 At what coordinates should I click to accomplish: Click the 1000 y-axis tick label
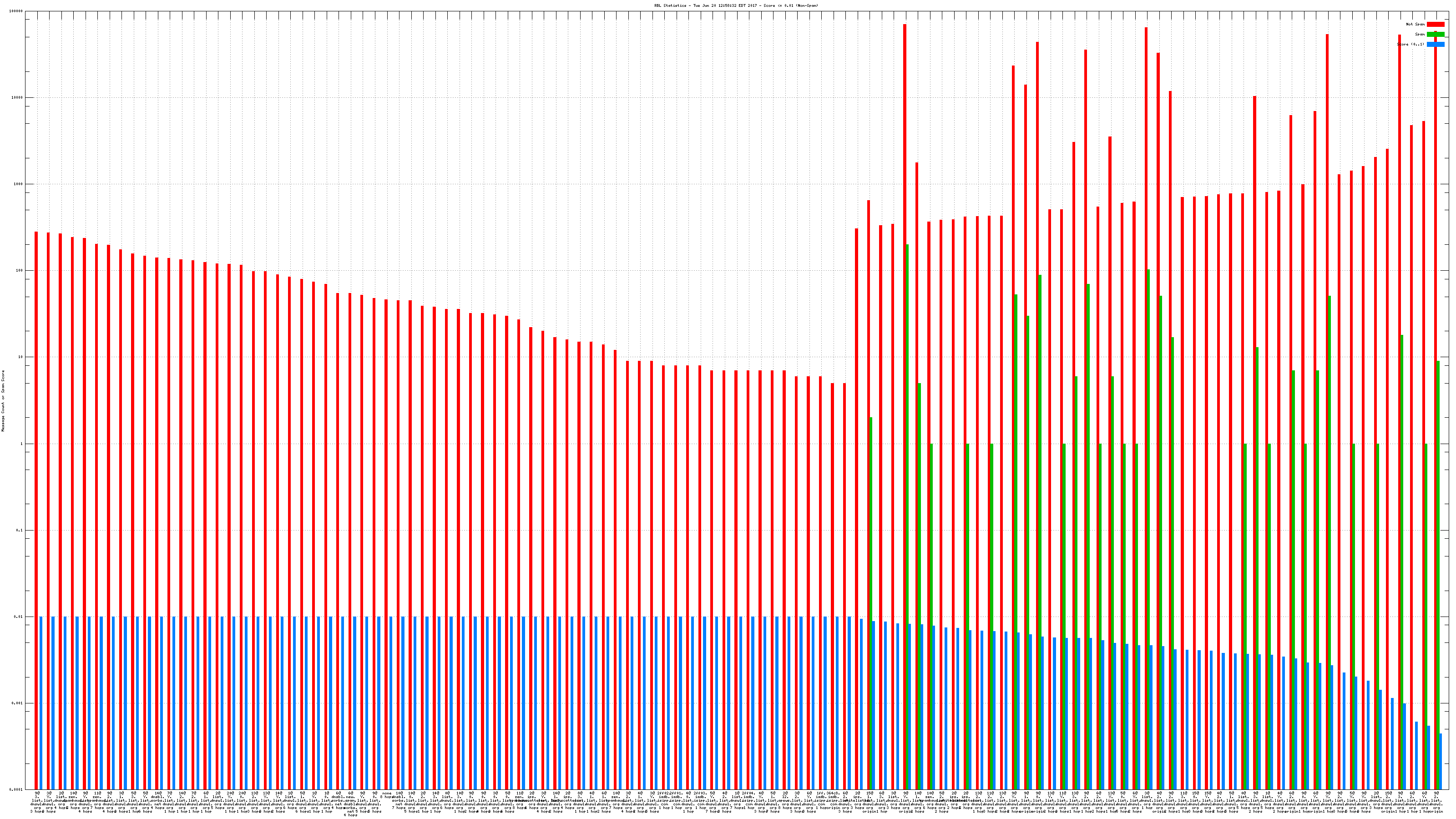(x=19, y=184)
